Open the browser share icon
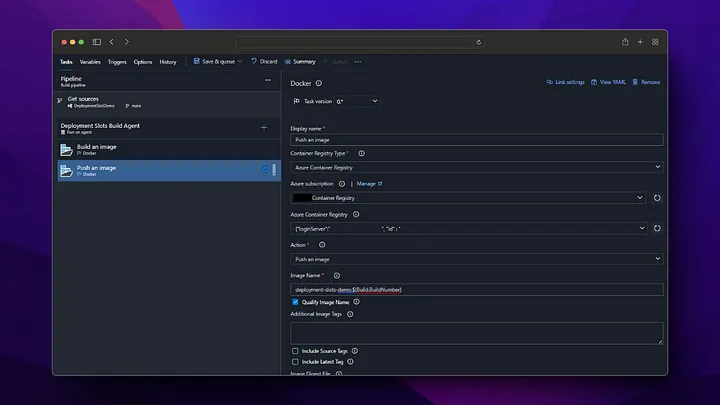The height and width of the screenshot is (405, 720). [x=625, y=42]
